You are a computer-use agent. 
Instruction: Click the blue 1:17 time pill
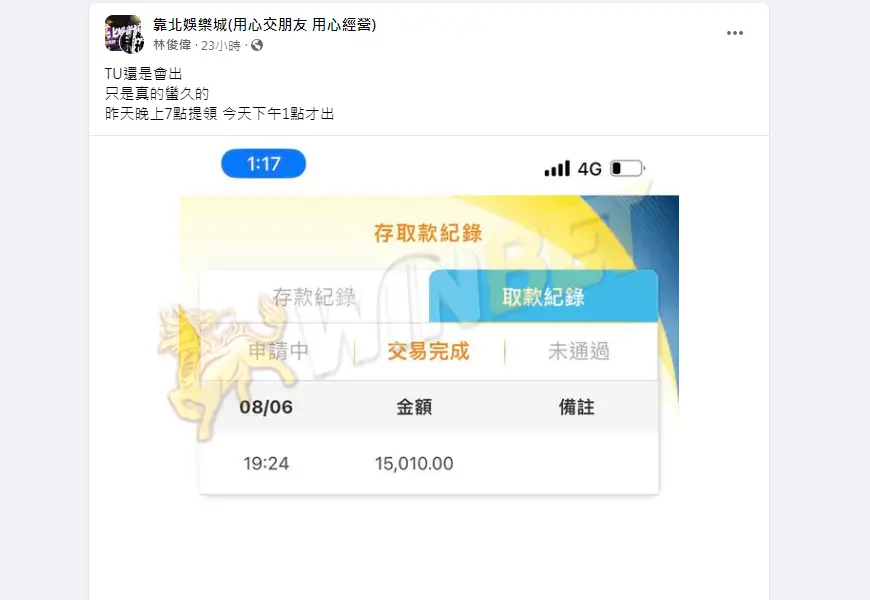coord(264,164)
